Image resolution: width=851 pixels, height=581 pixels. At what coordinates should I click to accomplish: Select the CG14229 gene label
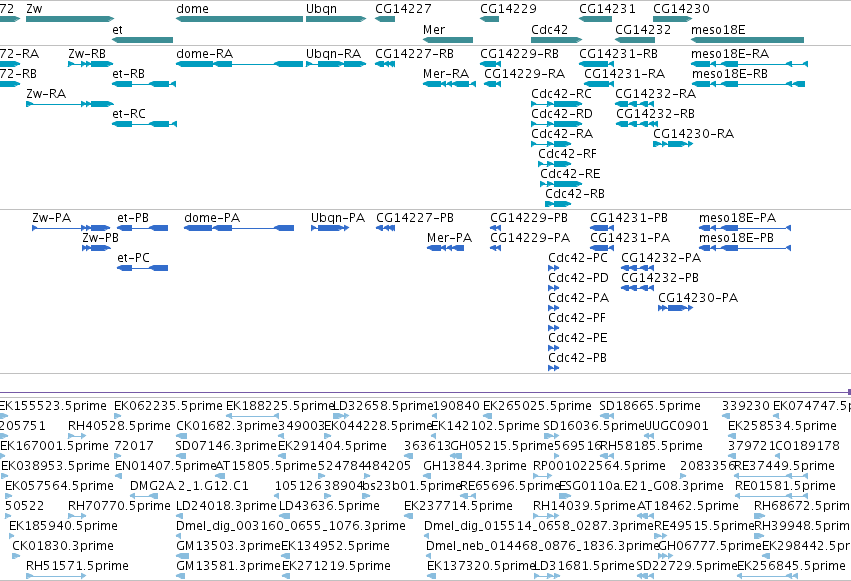(x=508, y=9)
